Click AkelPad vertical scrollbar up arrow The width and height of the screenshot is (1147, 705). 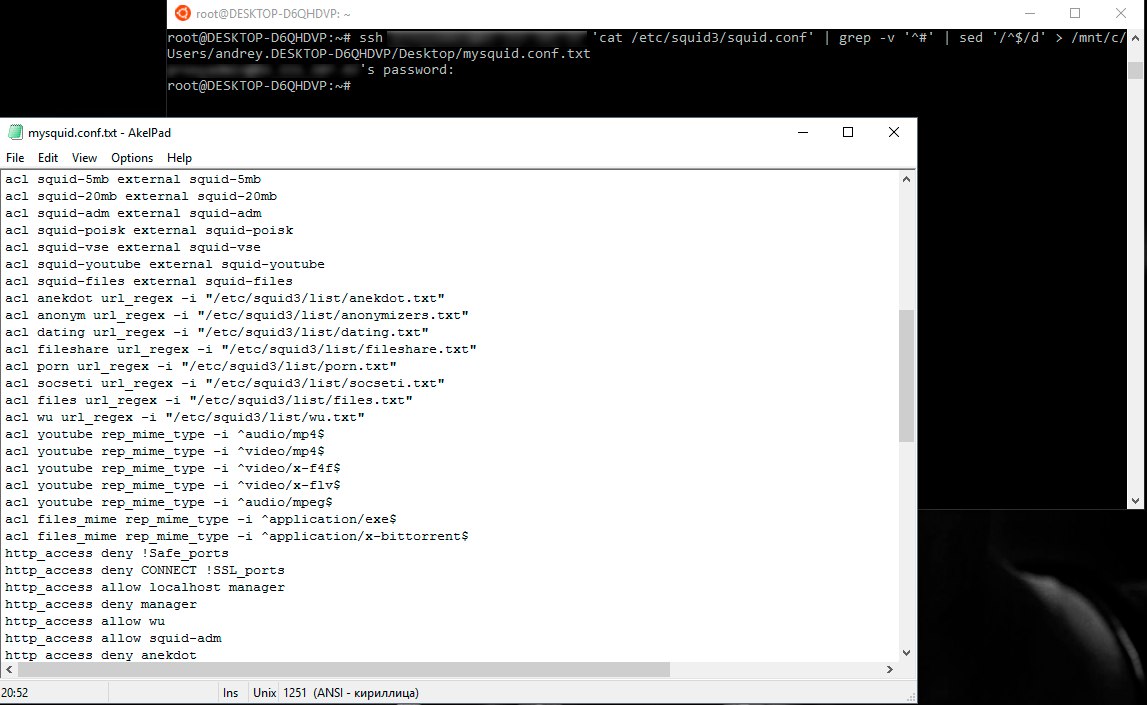point(906,179)
